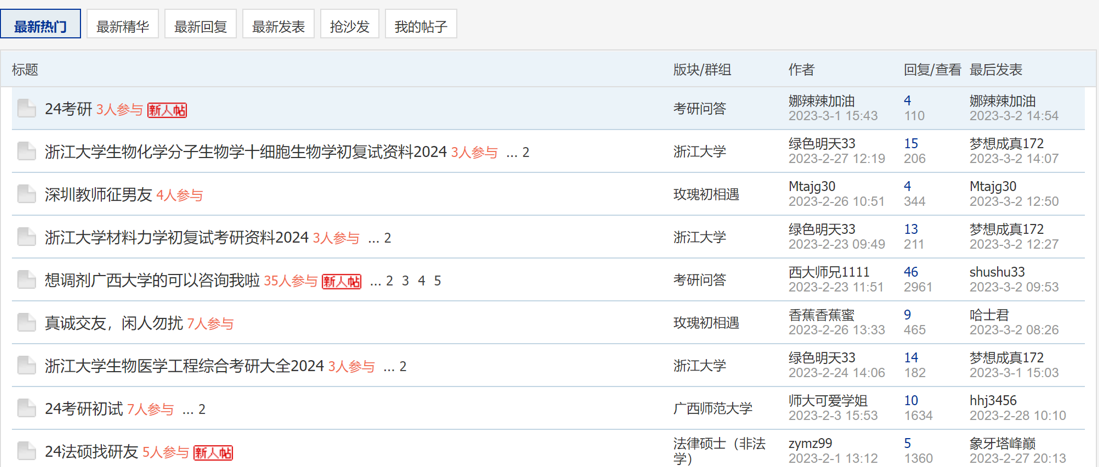Click last post time 2023-3-2 14:07
This screenshot has height=467, width=1099.
pos(1013,158)
